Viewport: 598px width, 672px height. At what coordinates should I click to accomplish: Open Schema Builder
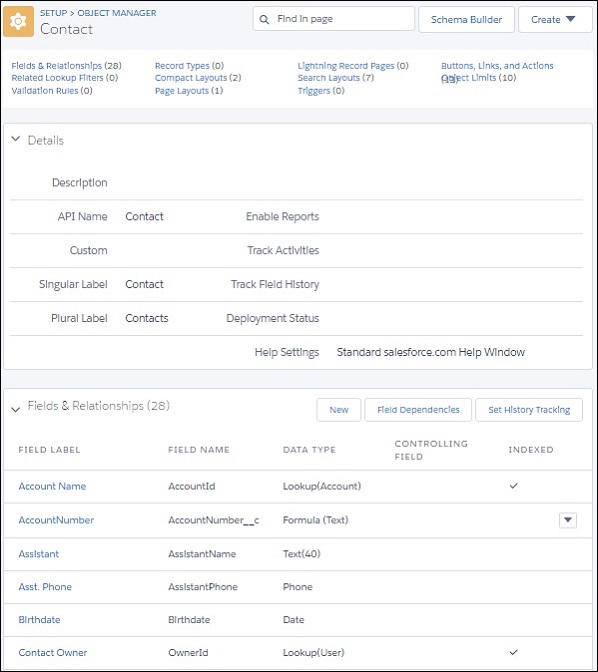tap(466, 19)
